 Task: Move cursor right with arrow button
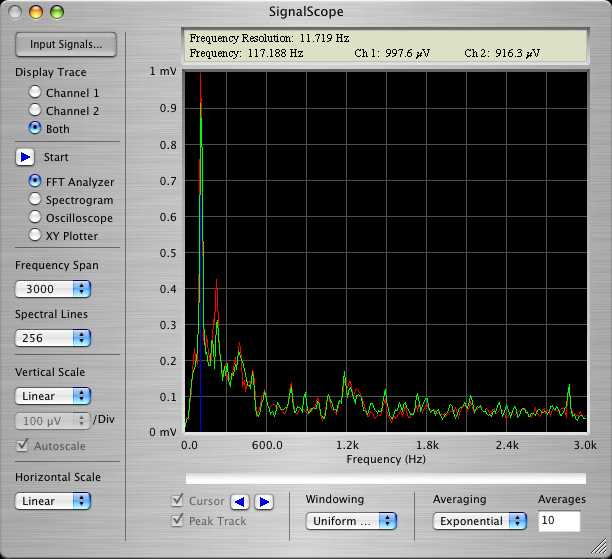[263, 501]
